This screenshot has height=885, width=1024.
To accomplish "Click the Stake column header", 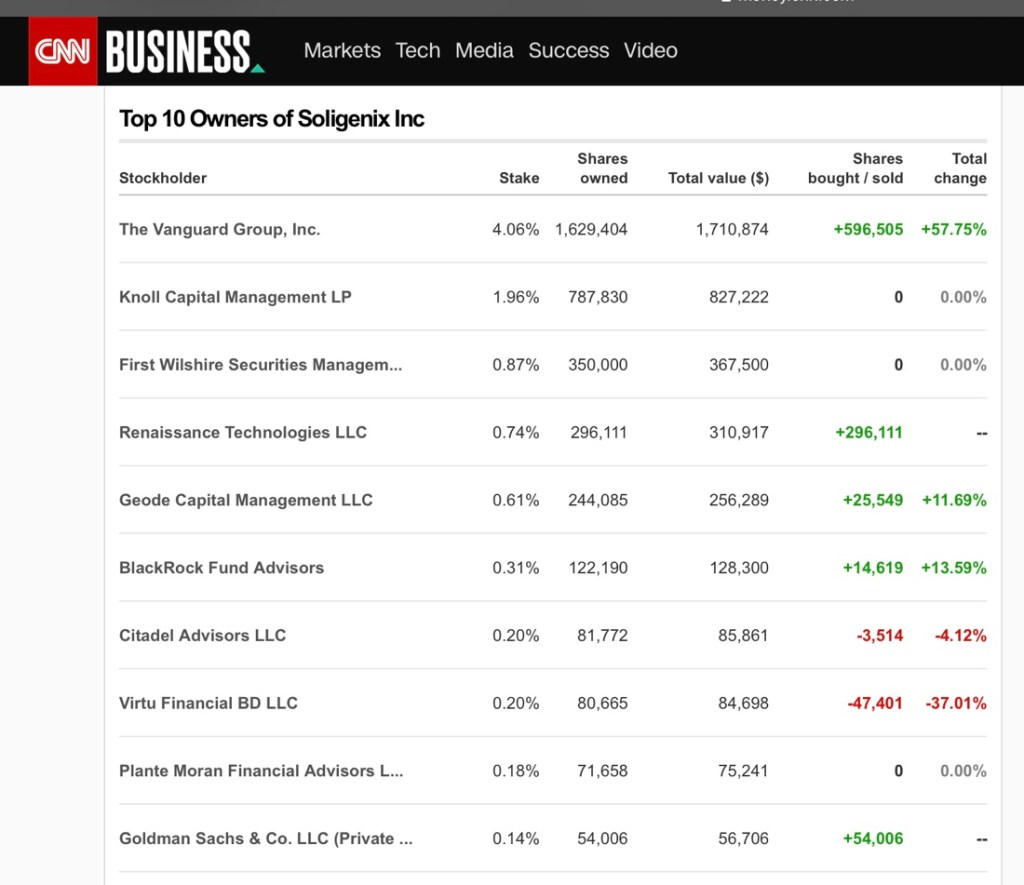I will (x=519, y=178).
